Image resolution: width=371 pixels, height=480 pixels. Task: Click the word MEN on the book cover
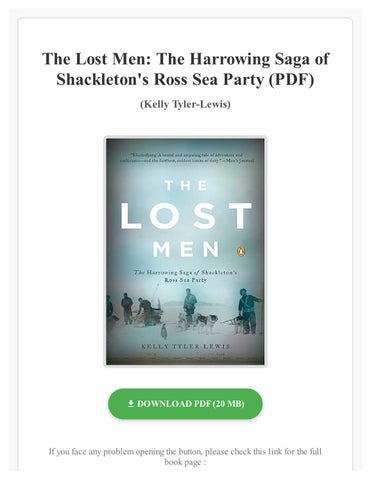[x=186, y=249]
